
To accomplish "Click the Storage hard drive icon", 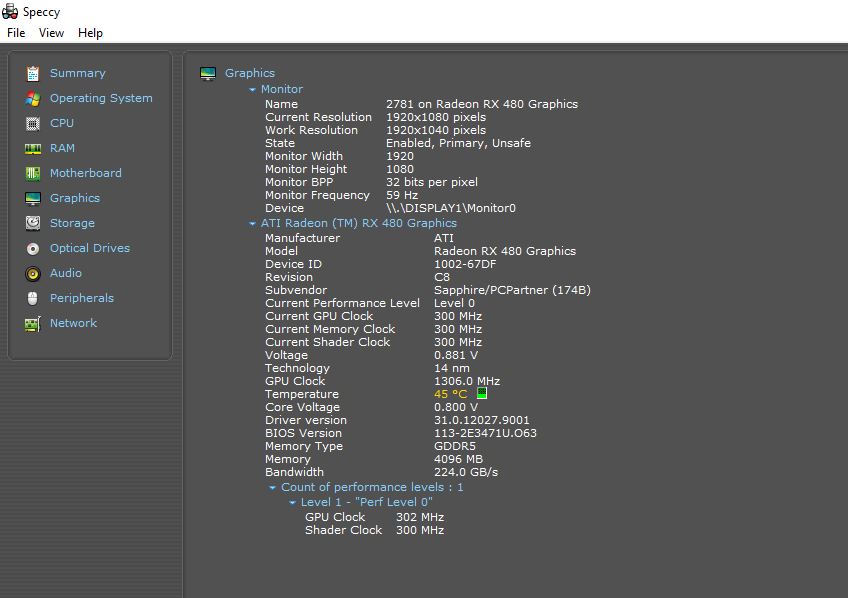I will tap(33, 223).
